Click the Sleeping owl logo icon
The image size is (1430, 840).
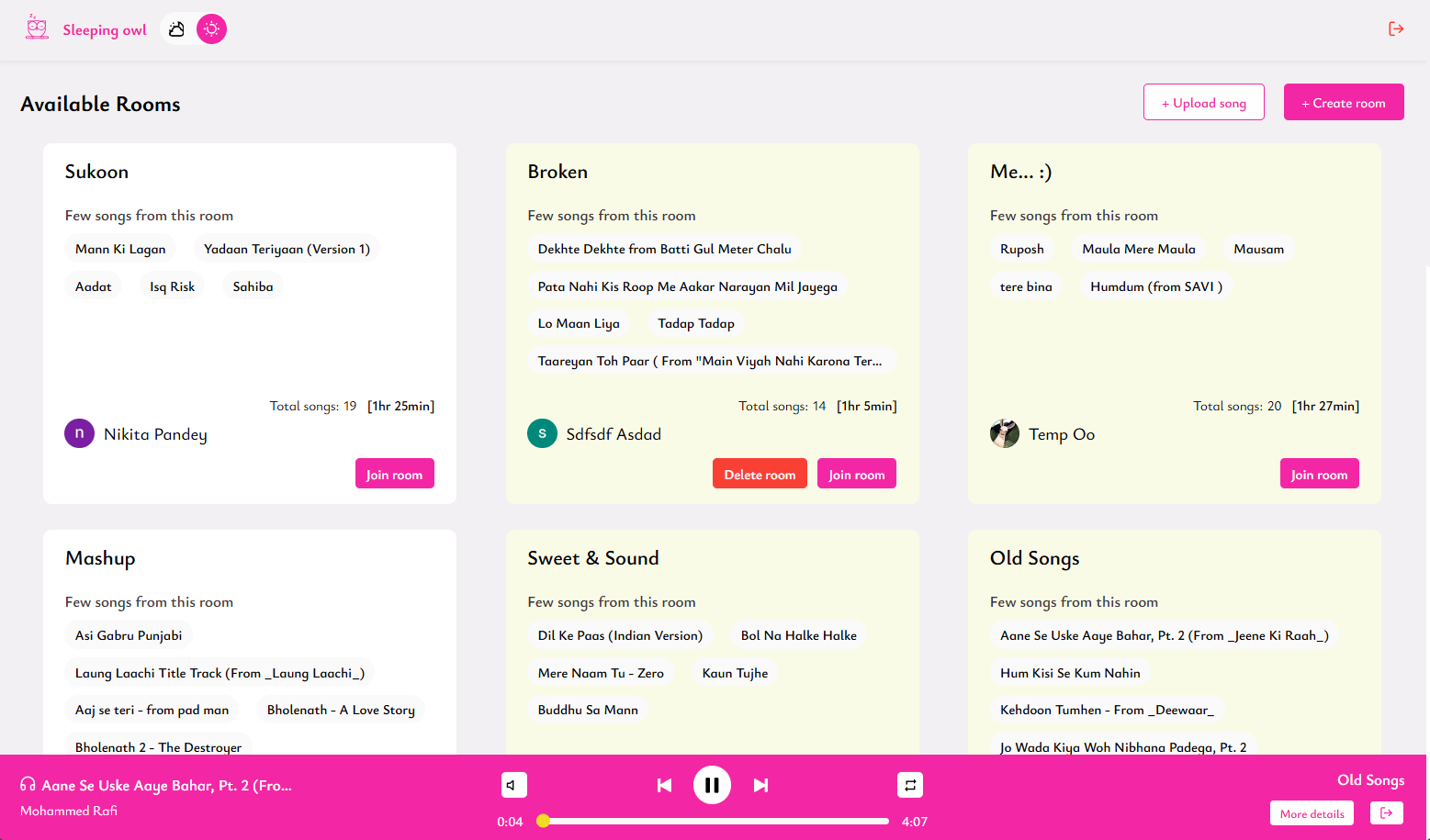click(x=37, y=28)
